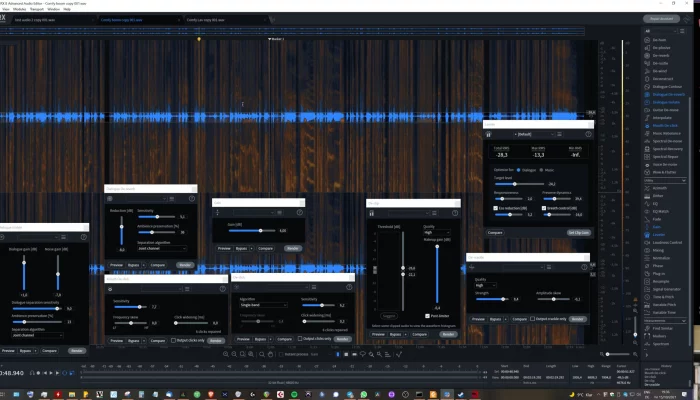Open help in the Leveler window
The width and height of the screenshot is (700, 400).
pos(588,134)
